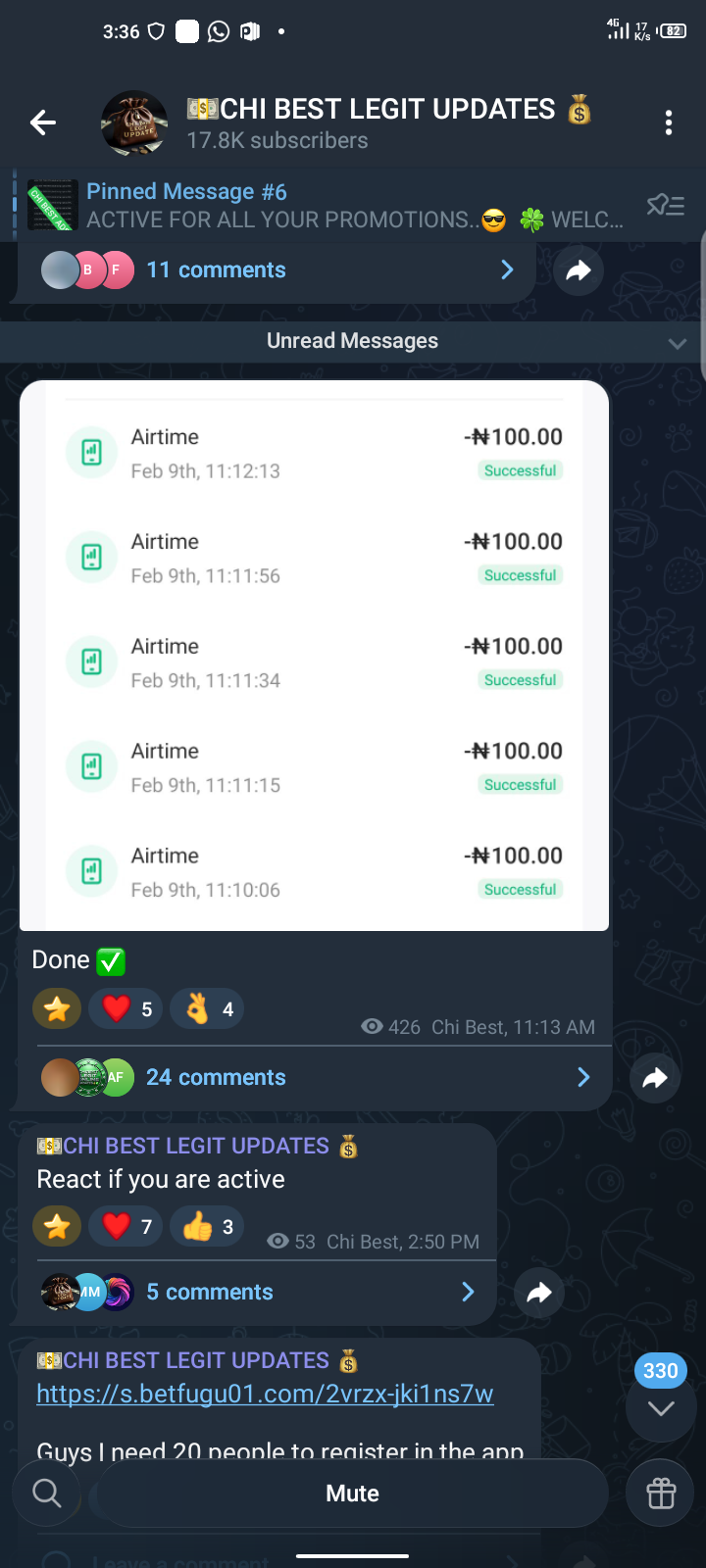Image resolution: width=706 pixels, height=1568 pixels.
Task: Toggle OK hand reaction with 4 count
Action: click(x=208, y=1008)
